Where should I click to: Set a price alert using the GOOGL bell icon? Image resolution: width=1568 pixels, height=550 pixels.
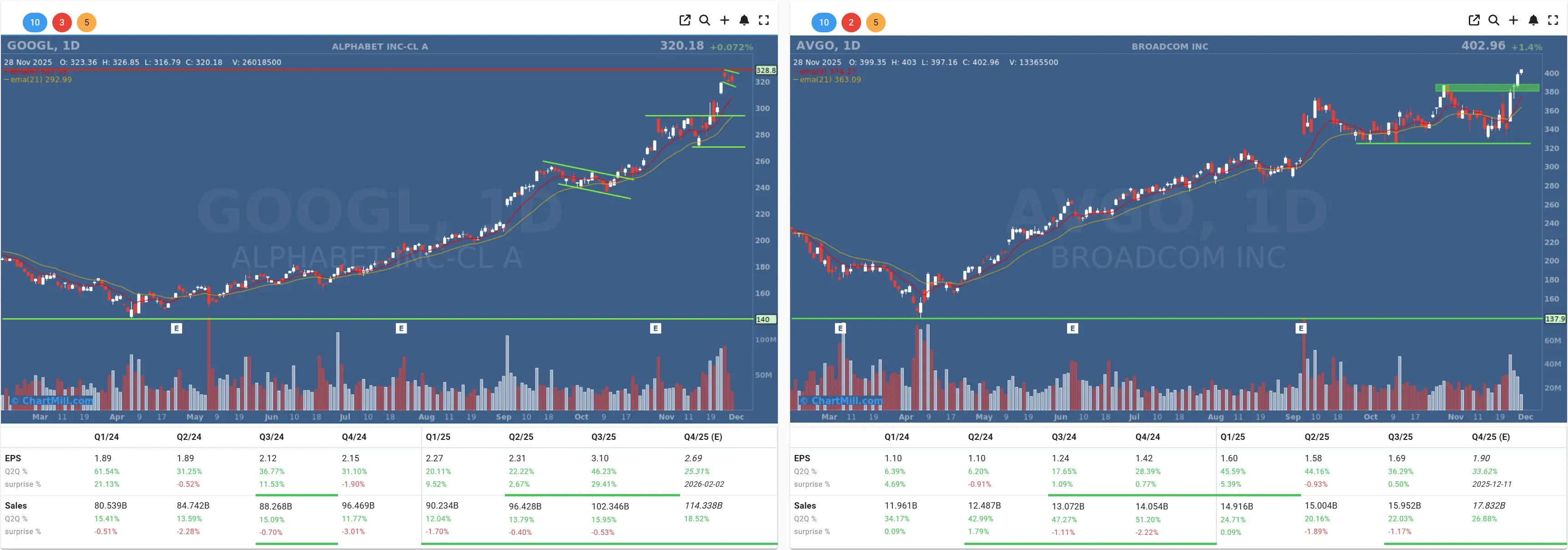click(744, 20)
